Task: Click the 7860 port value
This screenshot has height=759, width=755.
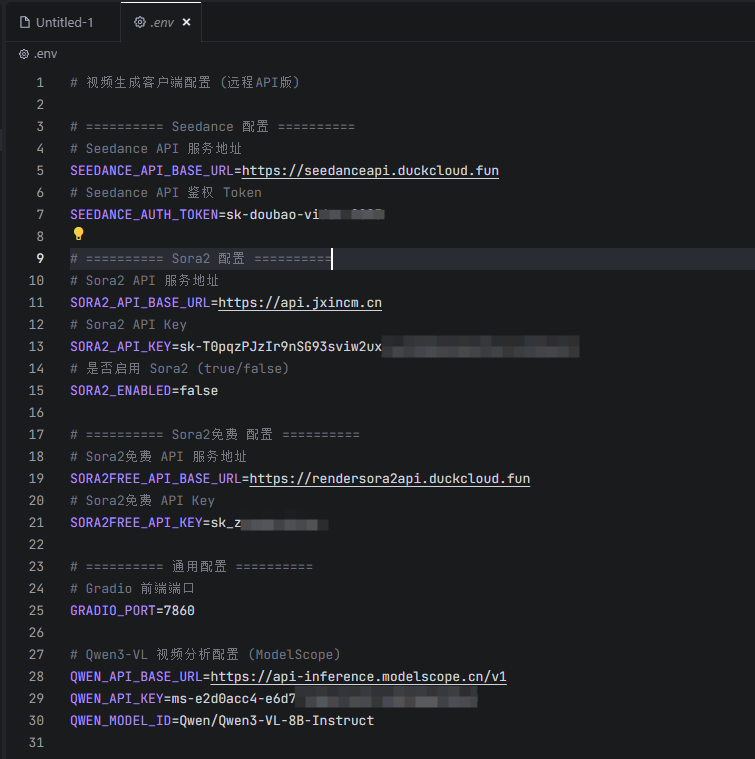Action: click(x=180, y=611)
